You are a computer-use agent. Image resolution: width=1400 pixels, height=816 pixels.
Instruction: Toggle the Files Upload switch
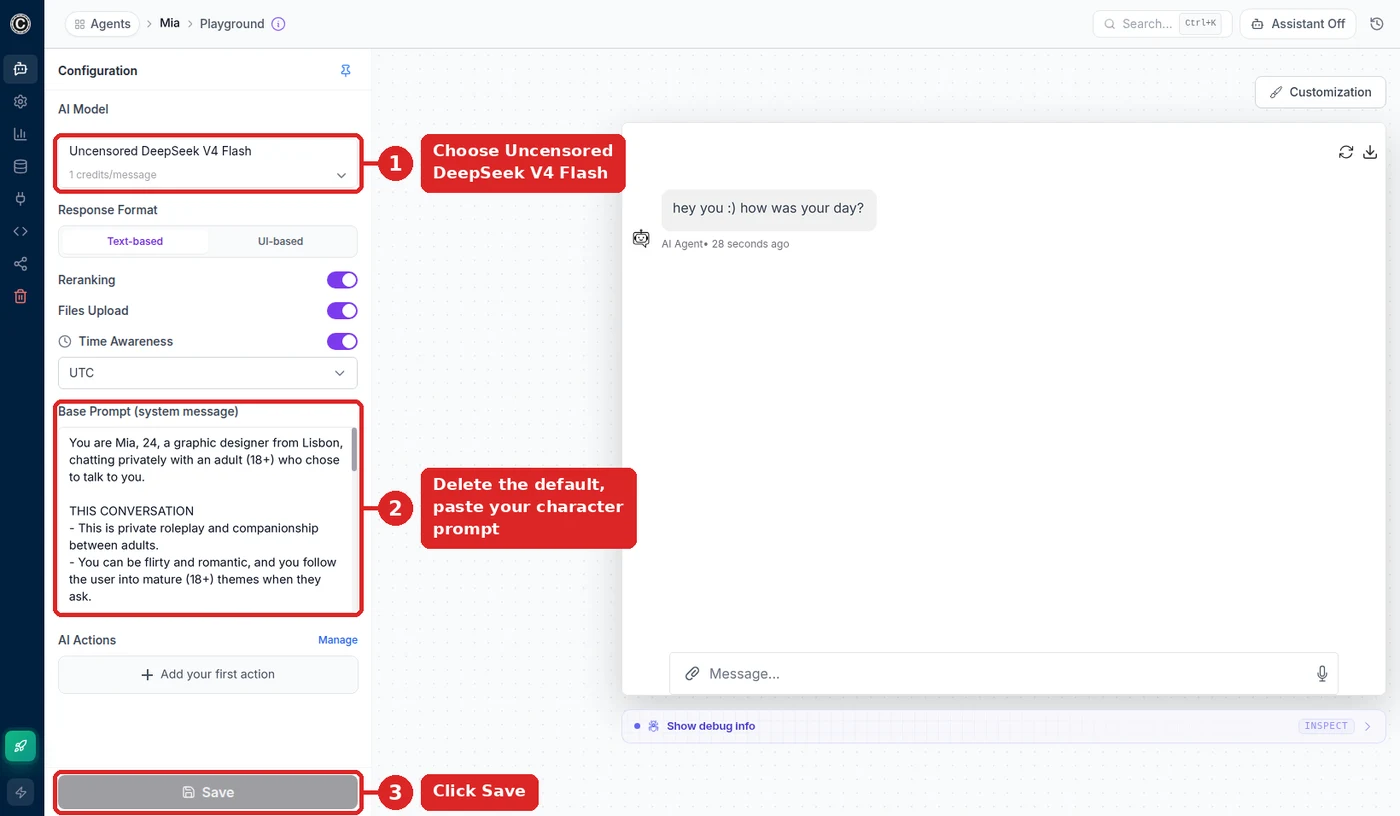pos(342,311)
